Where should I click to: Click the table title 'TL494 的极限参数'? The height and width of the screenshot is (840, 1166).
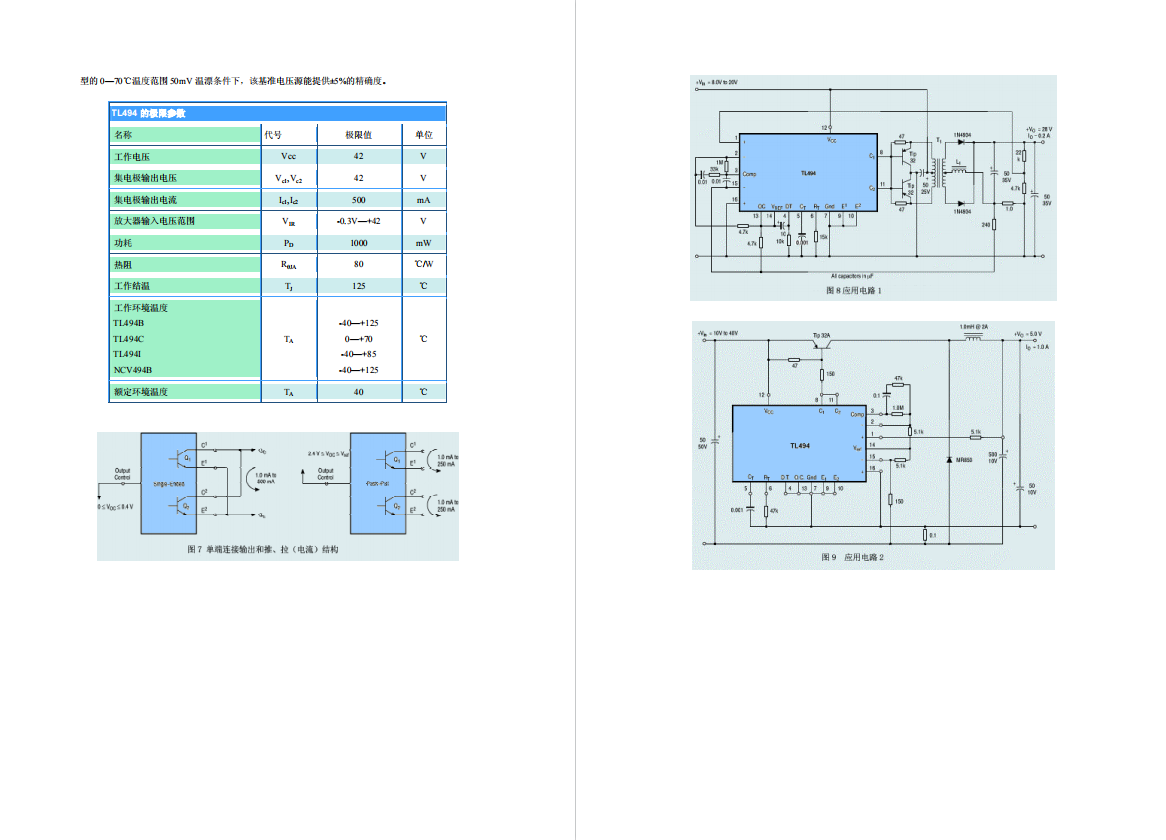(148, 113)
